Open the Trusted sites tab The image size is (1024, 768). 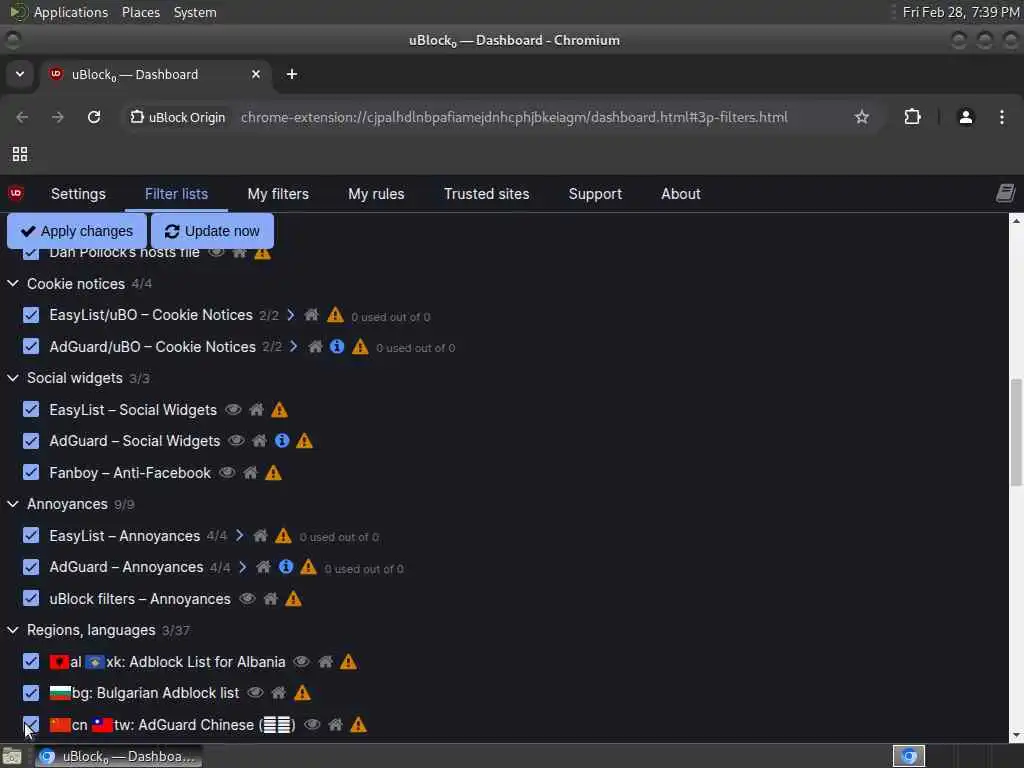[x=487, y=194]
